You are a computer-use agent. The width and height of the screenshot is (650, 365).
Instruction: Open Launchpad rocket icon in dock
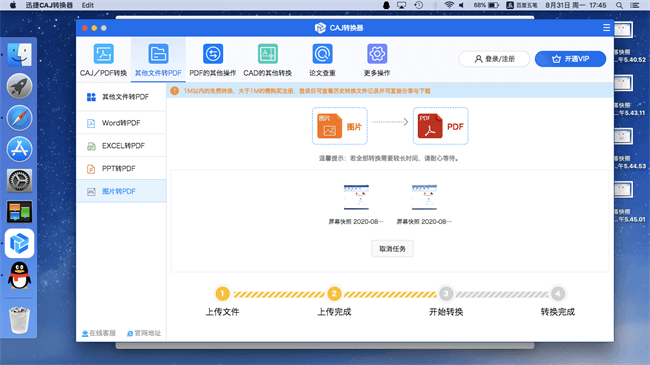pos(19,86)
